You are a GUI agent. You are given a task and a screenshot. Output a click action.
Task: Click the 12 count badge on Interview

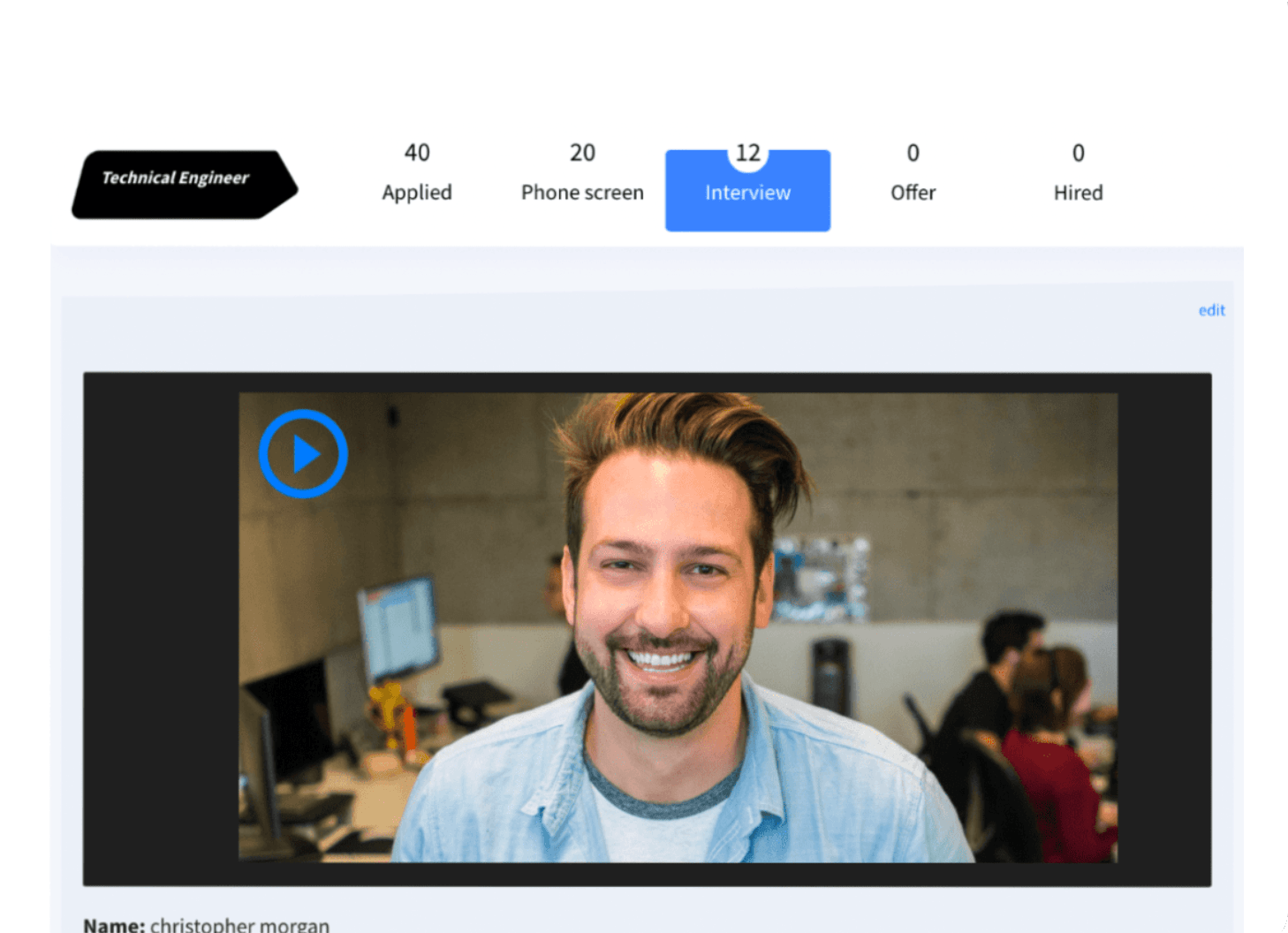coord(747,154)
